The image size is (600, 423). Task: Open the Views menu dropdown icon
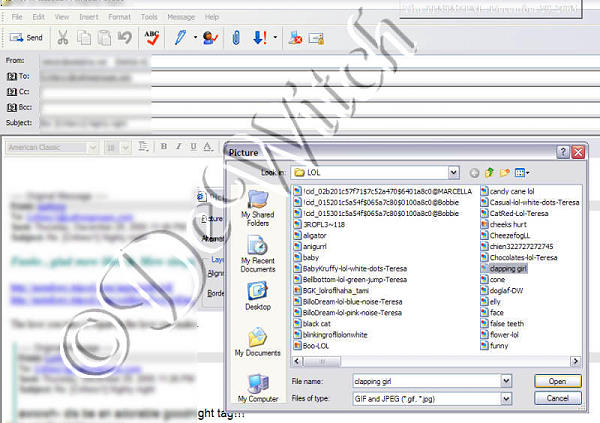pyautogui.click(x=524, y=172)
